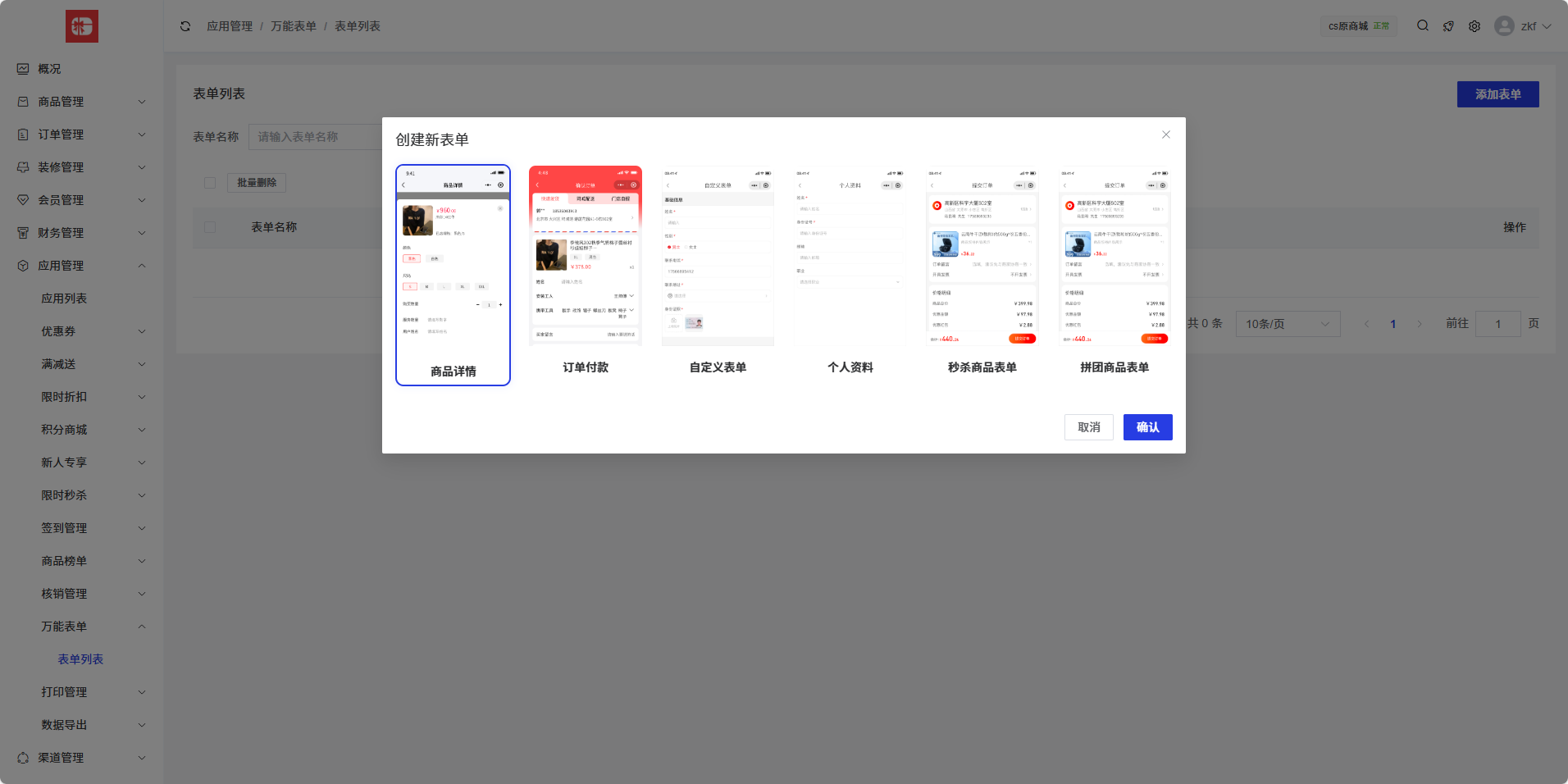Open zkf user dropdown arrow
The height and width of the screenshot is (784, 1568).
point(1547,26)
